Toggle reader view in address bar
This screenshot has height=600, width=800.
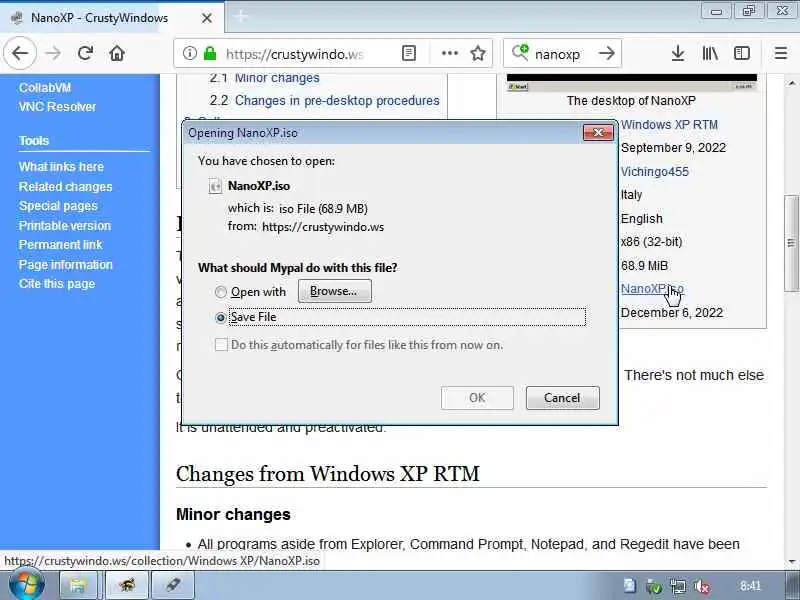point(409,53)
